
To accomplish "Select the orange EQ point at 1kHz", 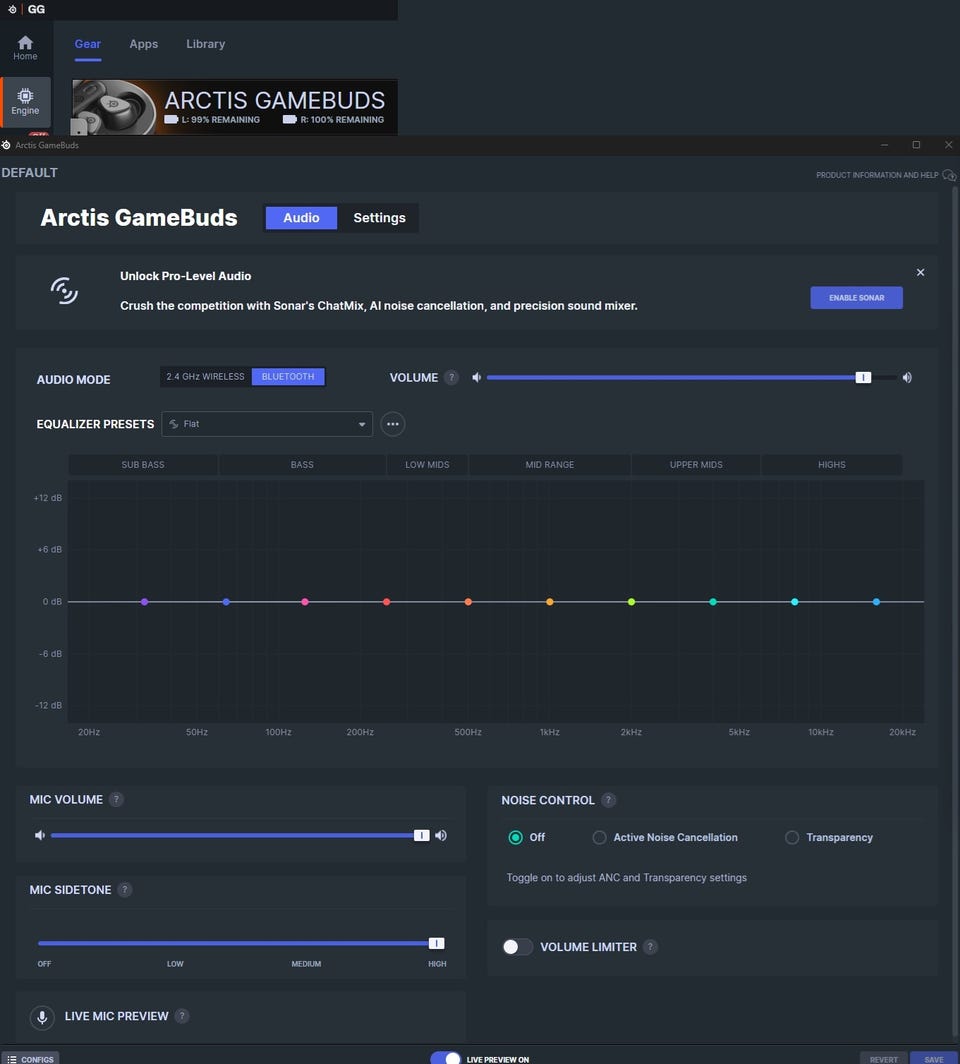I will tap(550, 602).
